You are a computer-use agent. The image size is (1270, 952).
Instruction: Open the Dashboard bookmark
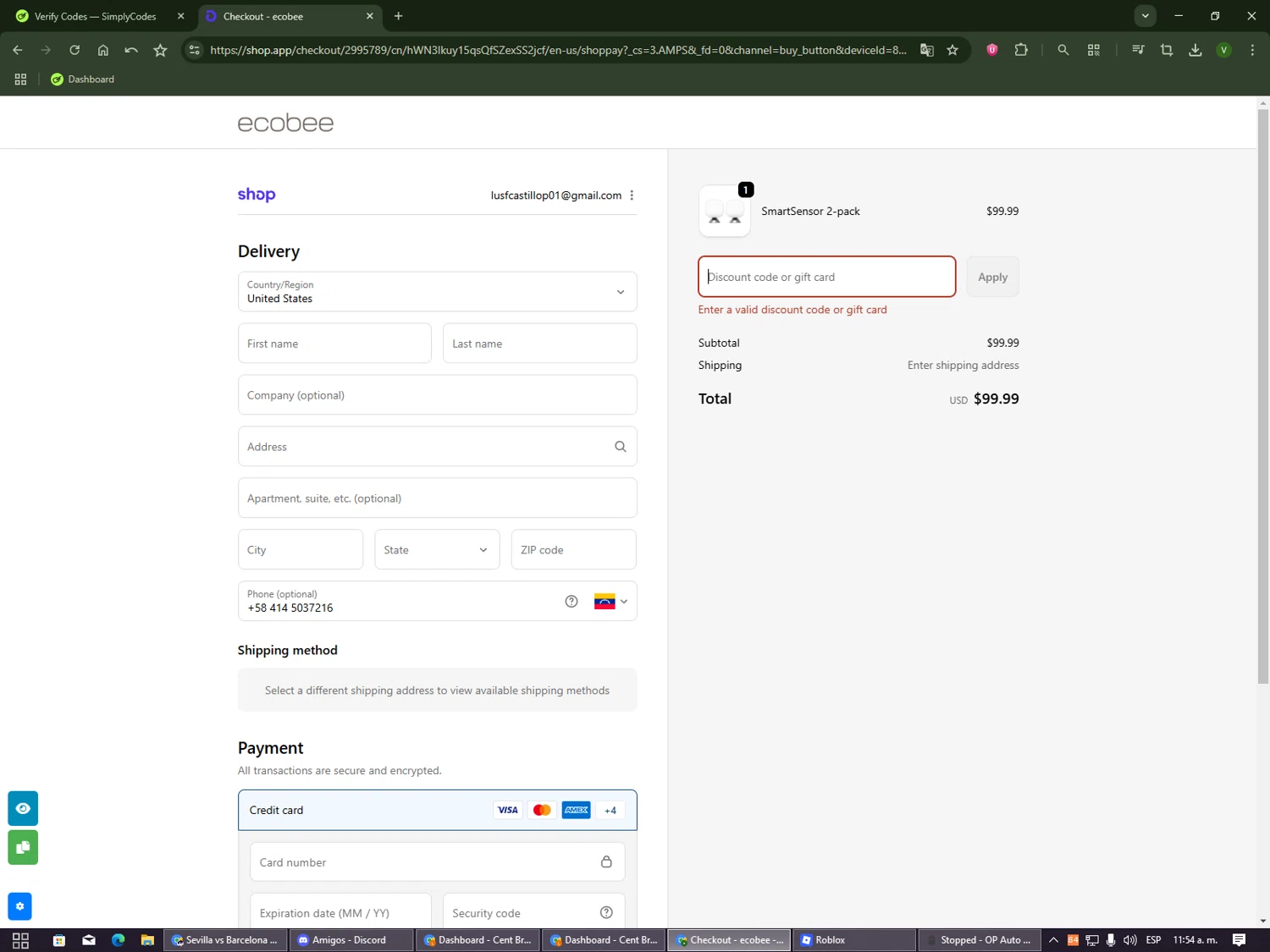coord(82,79)
